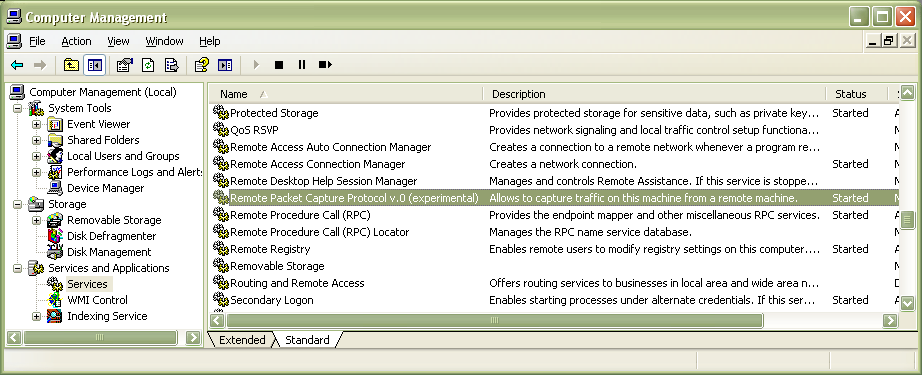
Task: Open the Properties toolbar icon
Action: [124, 65]
